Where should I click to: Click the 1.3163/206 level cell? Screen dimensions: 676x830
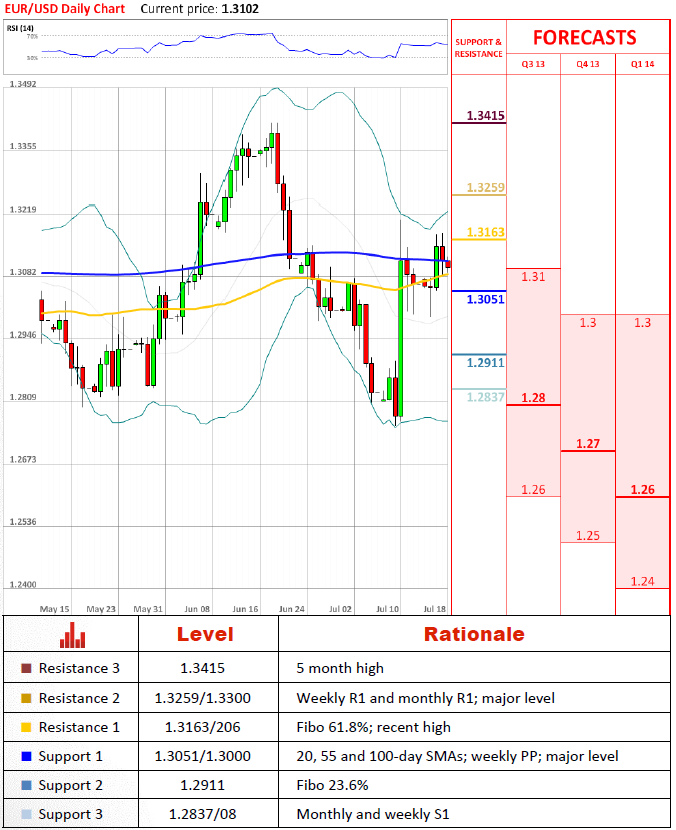pos(203,727)
